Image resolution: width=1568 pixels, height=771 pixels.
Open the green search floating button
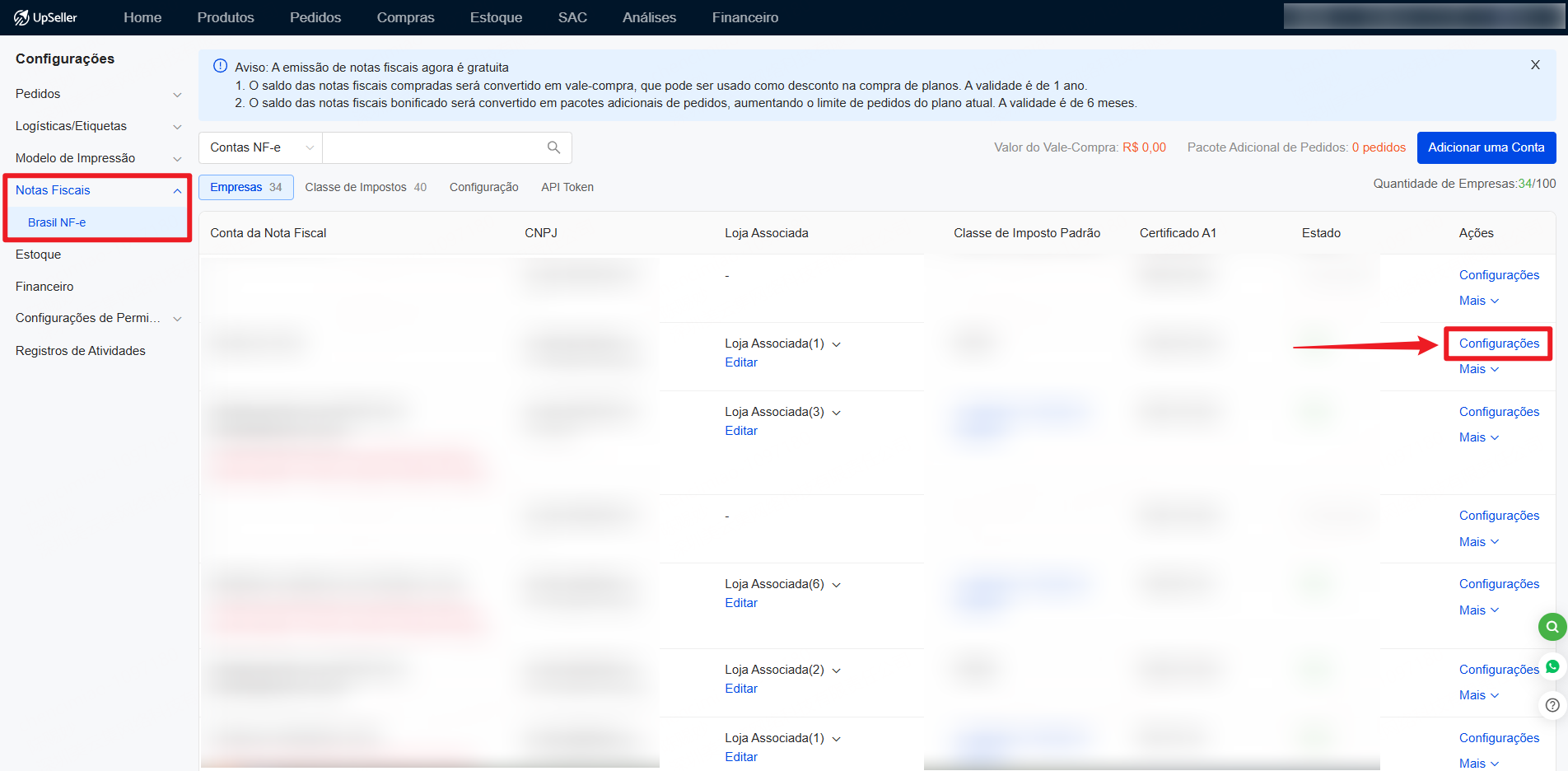(1552, 627)
